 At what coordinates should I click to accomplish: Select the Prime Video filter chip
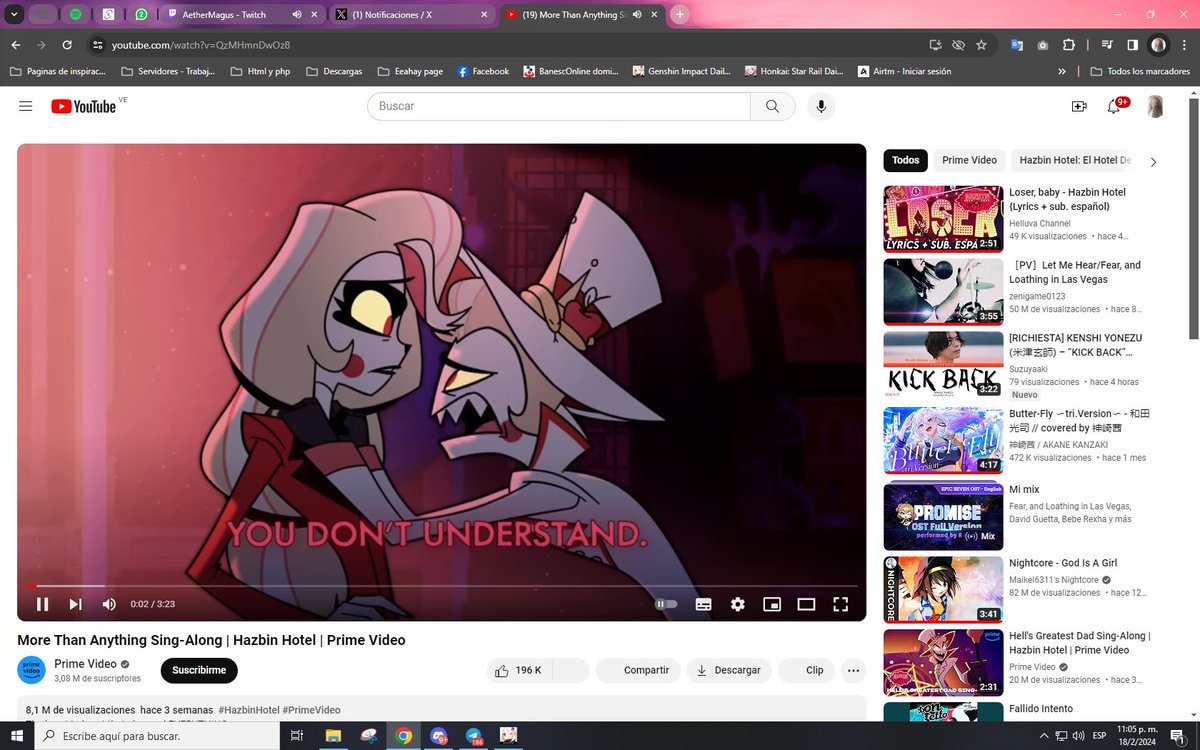click(969, 160)
